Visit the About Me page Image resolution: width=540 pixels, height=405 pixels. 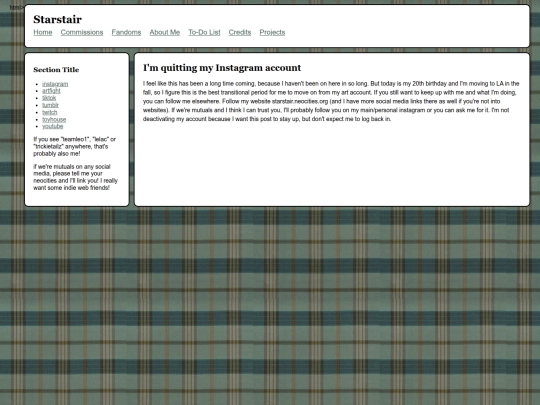pos(165,32)
